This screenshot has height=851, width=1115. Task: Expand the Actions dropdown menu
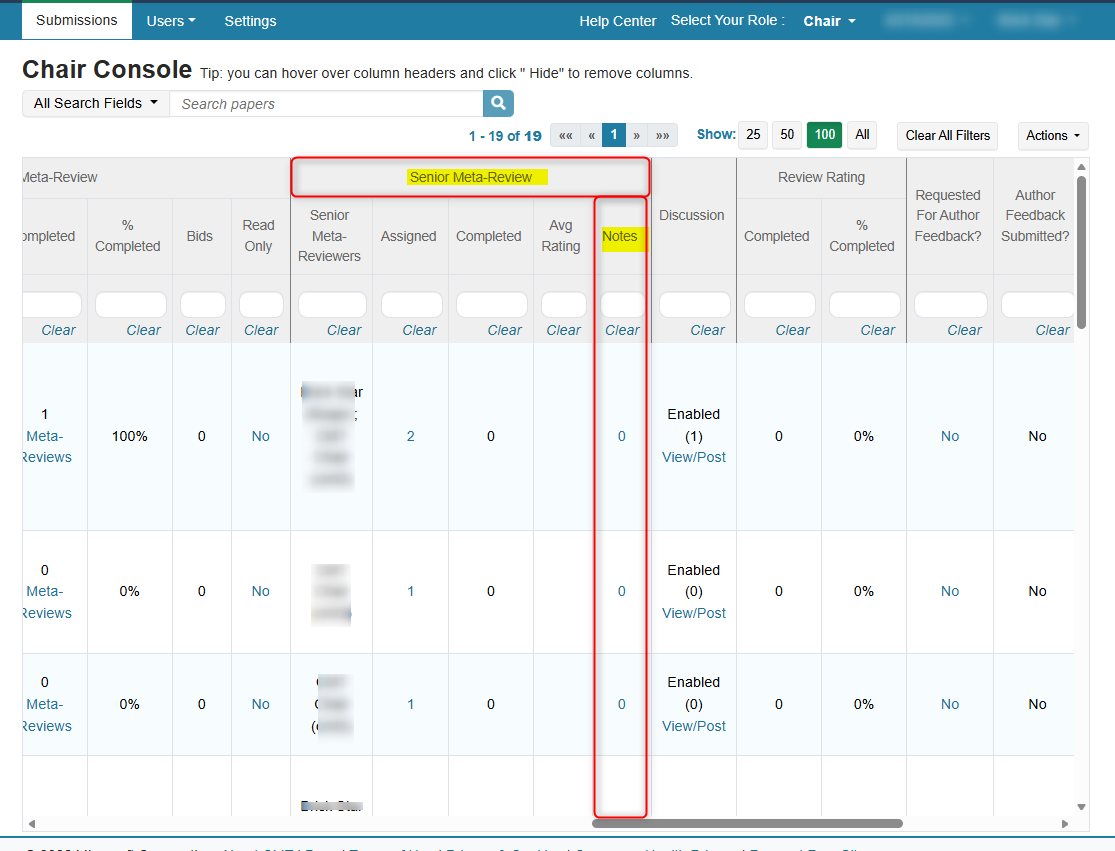click(x=1053, y=135)
